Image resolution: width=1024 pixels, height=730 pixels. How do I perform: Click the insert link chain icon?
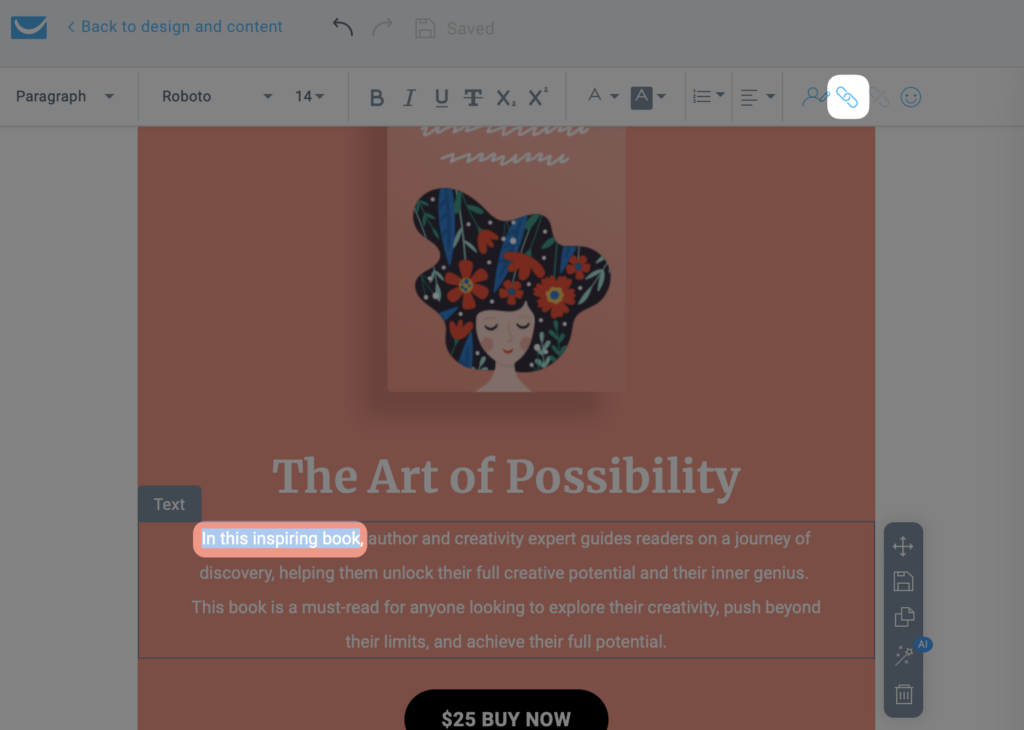[847, 97]
